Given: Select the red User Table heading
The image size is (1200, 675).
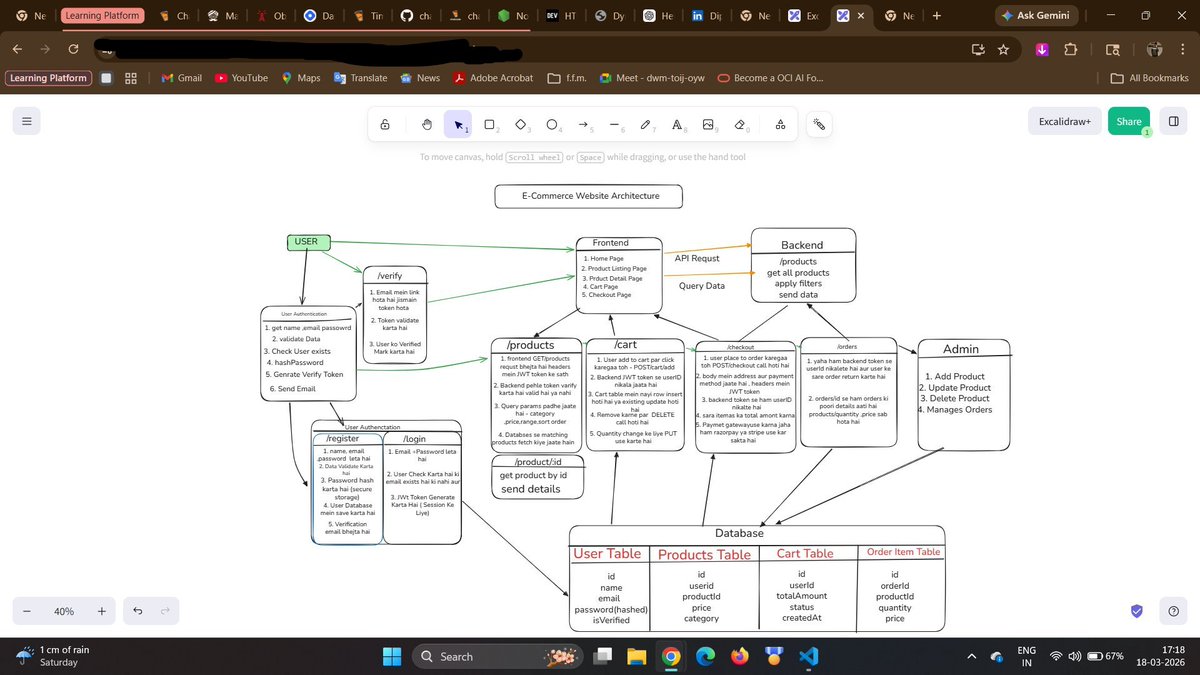Looking at the screenshot, I should coord(608,553).
